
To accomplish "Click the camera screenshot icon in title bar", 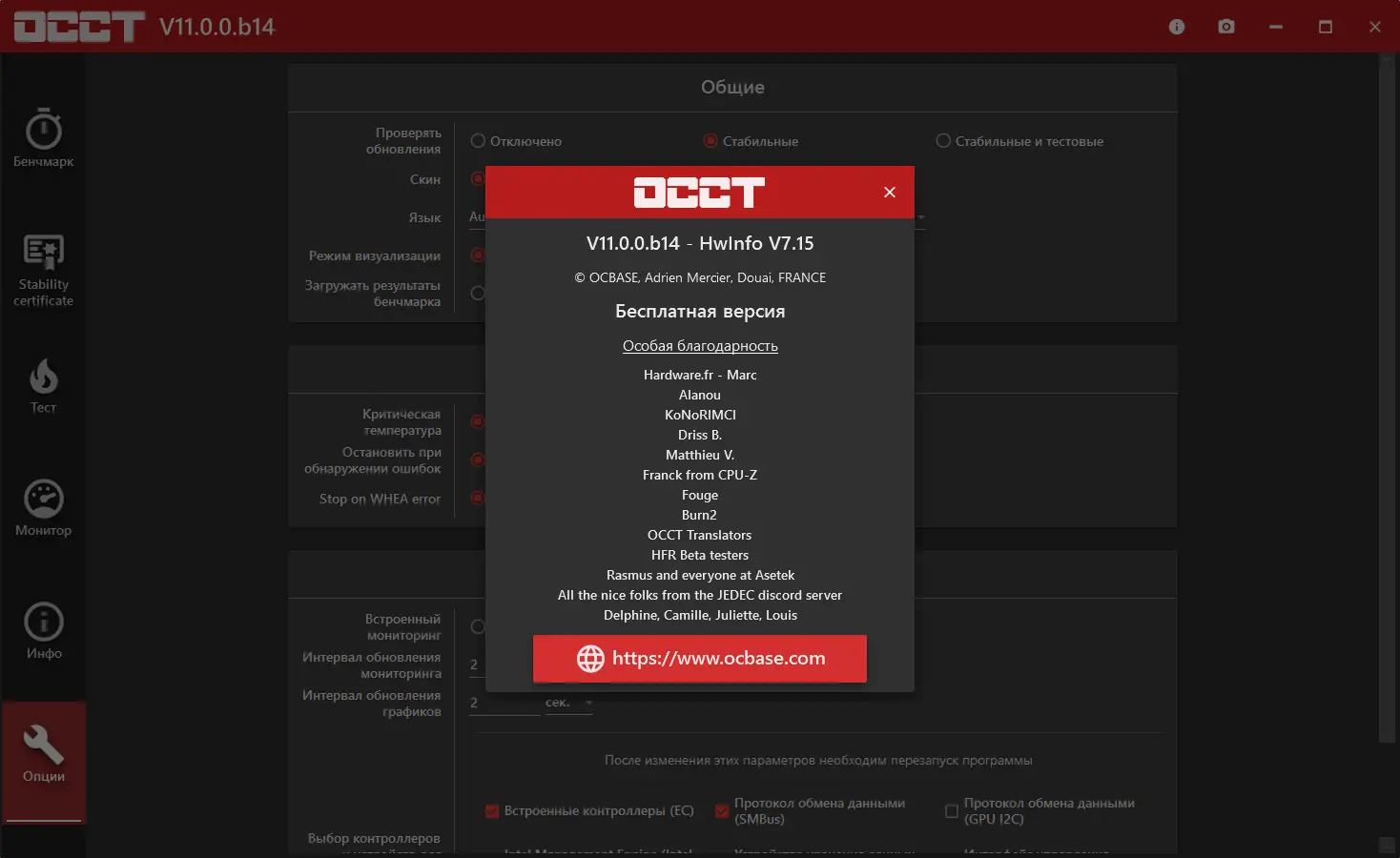I will click(x=1226, y=27).
